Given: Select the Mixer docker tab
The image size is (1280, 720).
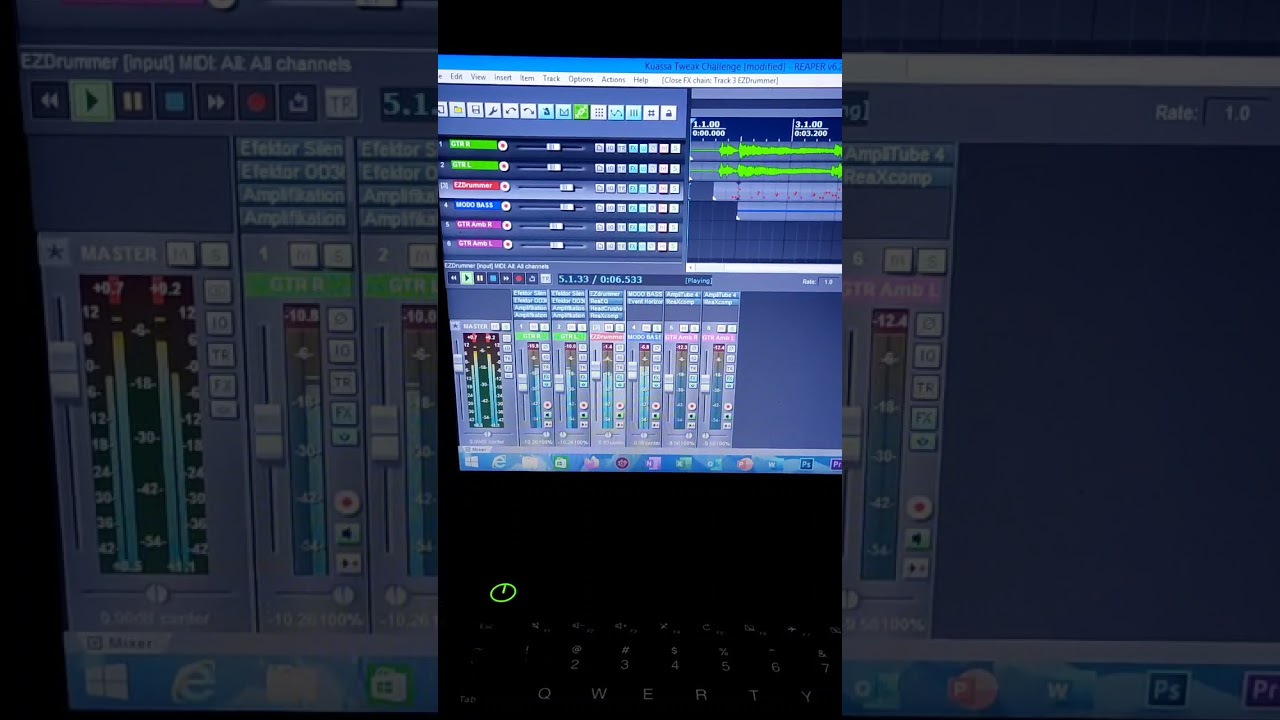Looking at the screenshot, I should point(476,450).
